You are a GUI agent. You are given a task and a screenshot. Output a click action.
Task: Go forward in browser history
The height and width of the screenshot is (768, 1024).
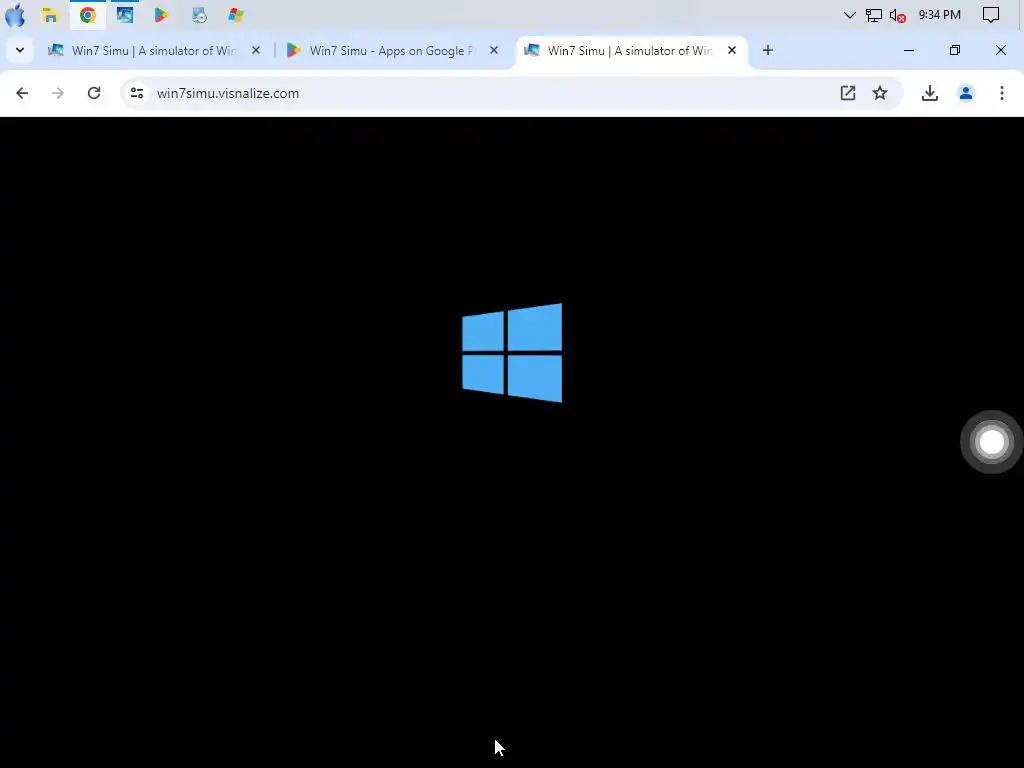pos(58,93)
